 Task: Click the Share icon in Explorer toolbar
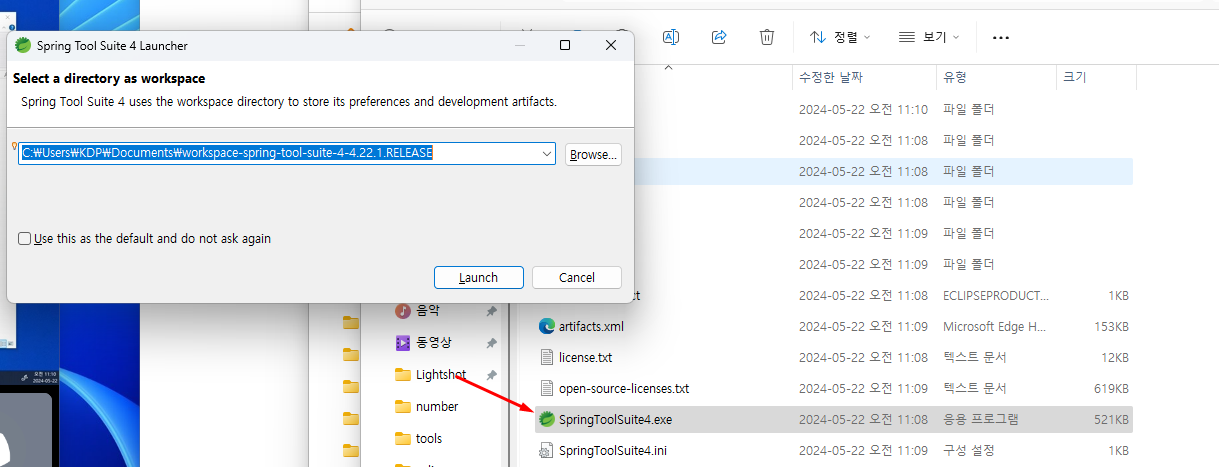(718, 37)
